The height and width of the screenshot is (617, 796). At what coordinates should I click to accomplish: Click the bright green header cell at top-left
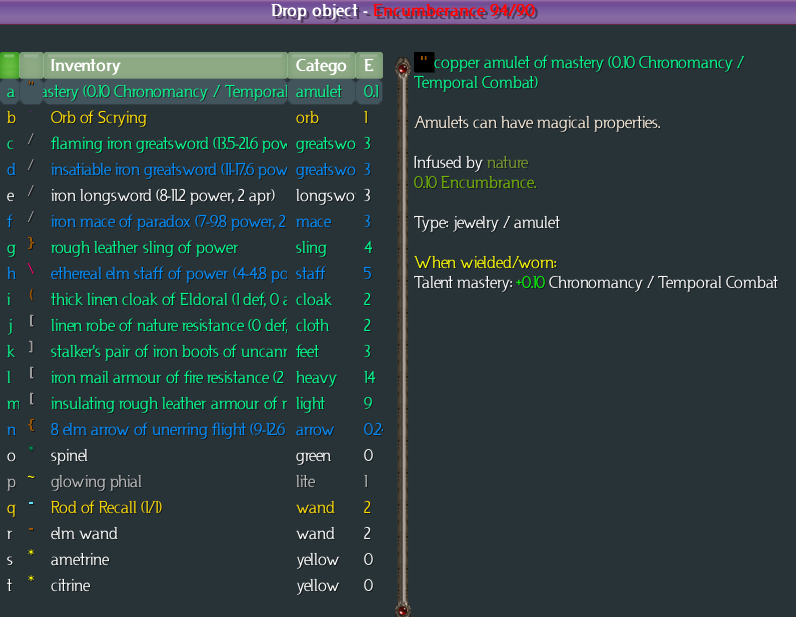tap(10, 66)
